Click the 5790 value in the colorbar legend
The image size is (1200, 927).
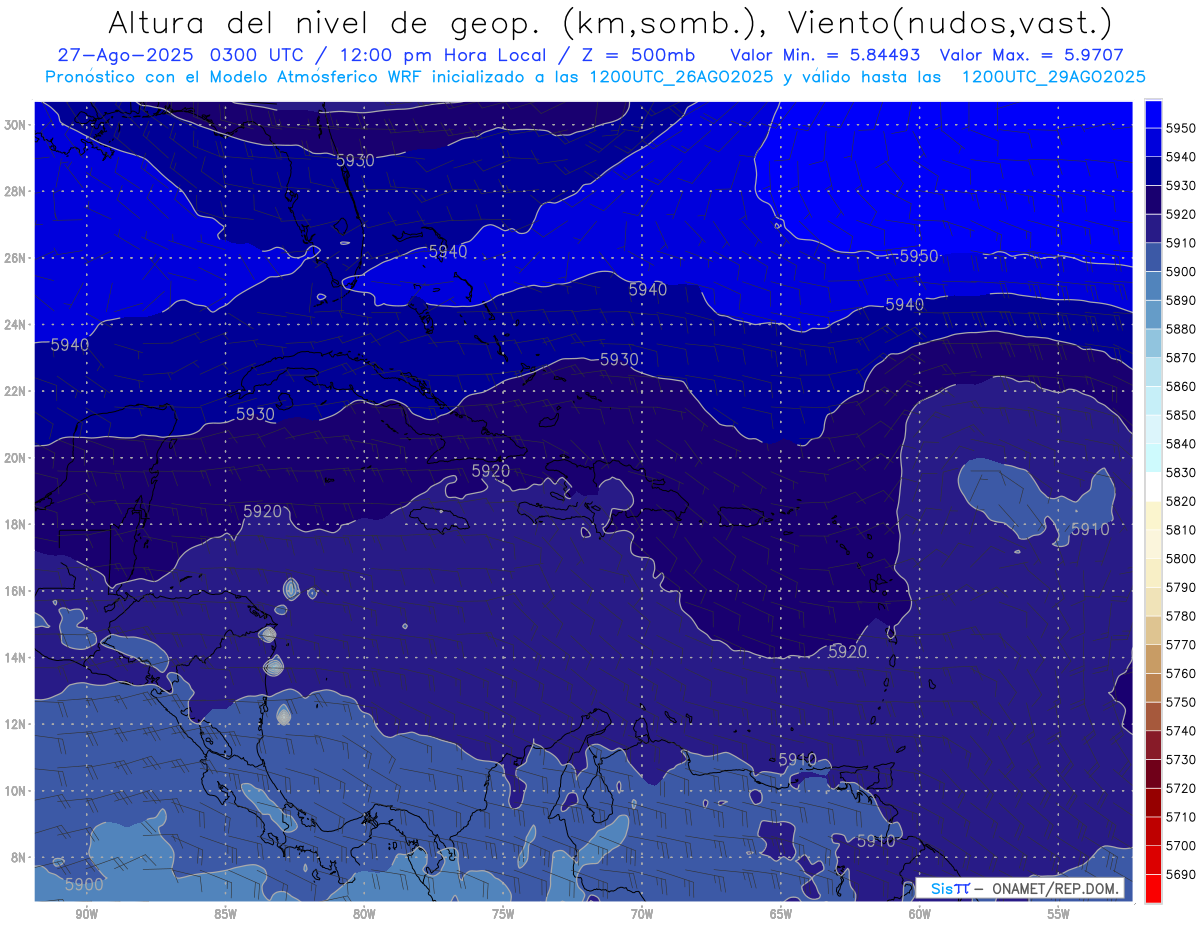(x=1181, y=587)
